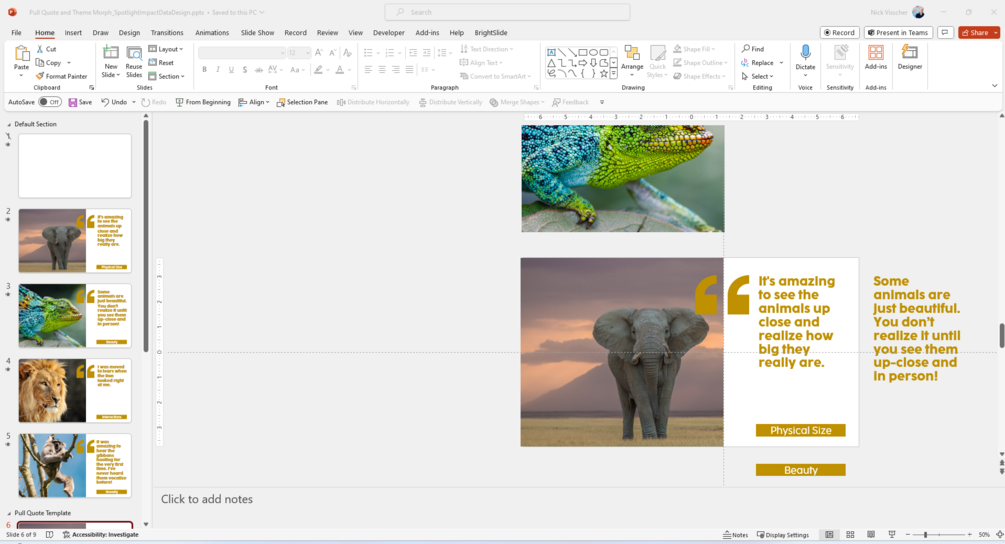
Task: Select slide 3 chameleon thumbnail
Action: coord(75,315)
